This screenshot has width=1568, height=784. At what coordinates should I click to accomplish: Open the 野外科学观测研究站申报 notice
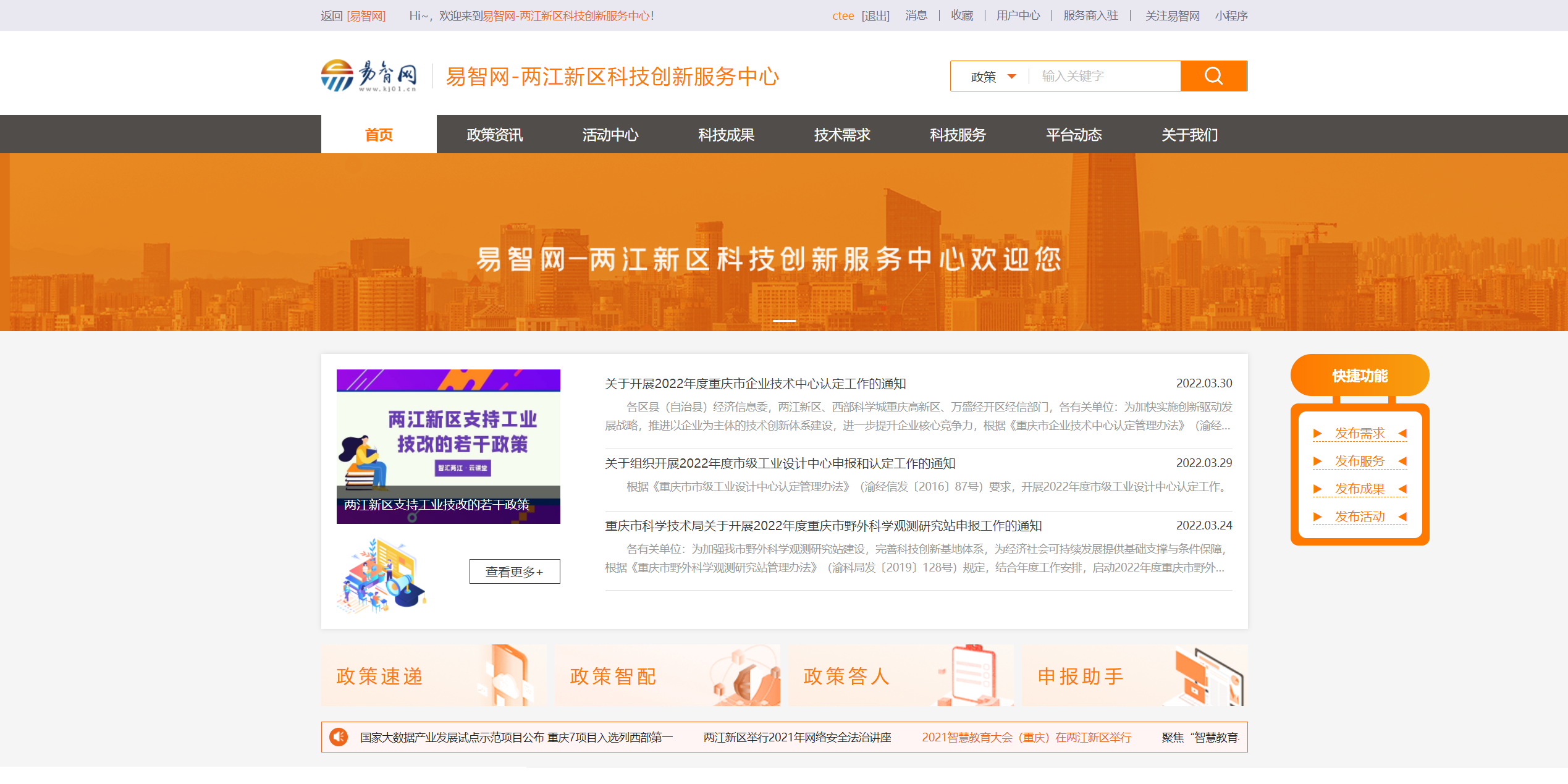[x=823, y=526]
